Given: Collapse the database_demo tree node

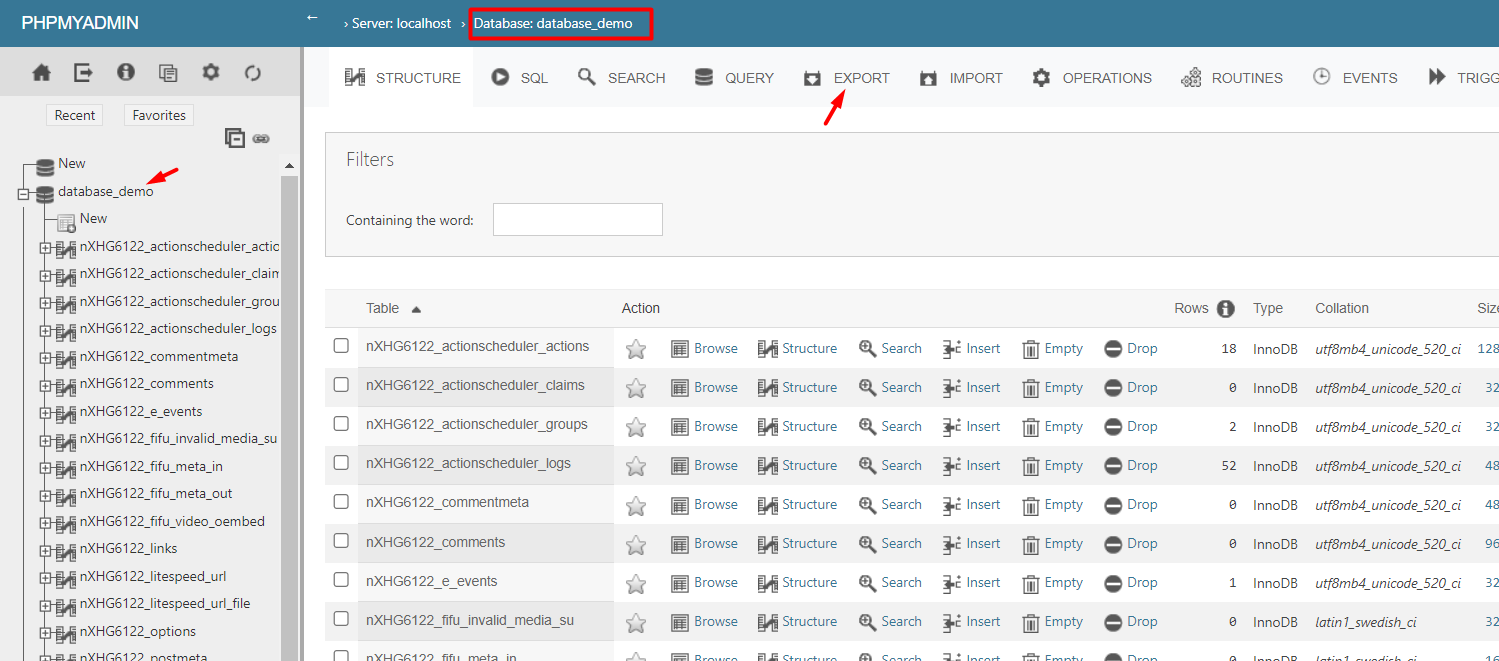Looking at the screenshot, I should [x=24, y=194].
